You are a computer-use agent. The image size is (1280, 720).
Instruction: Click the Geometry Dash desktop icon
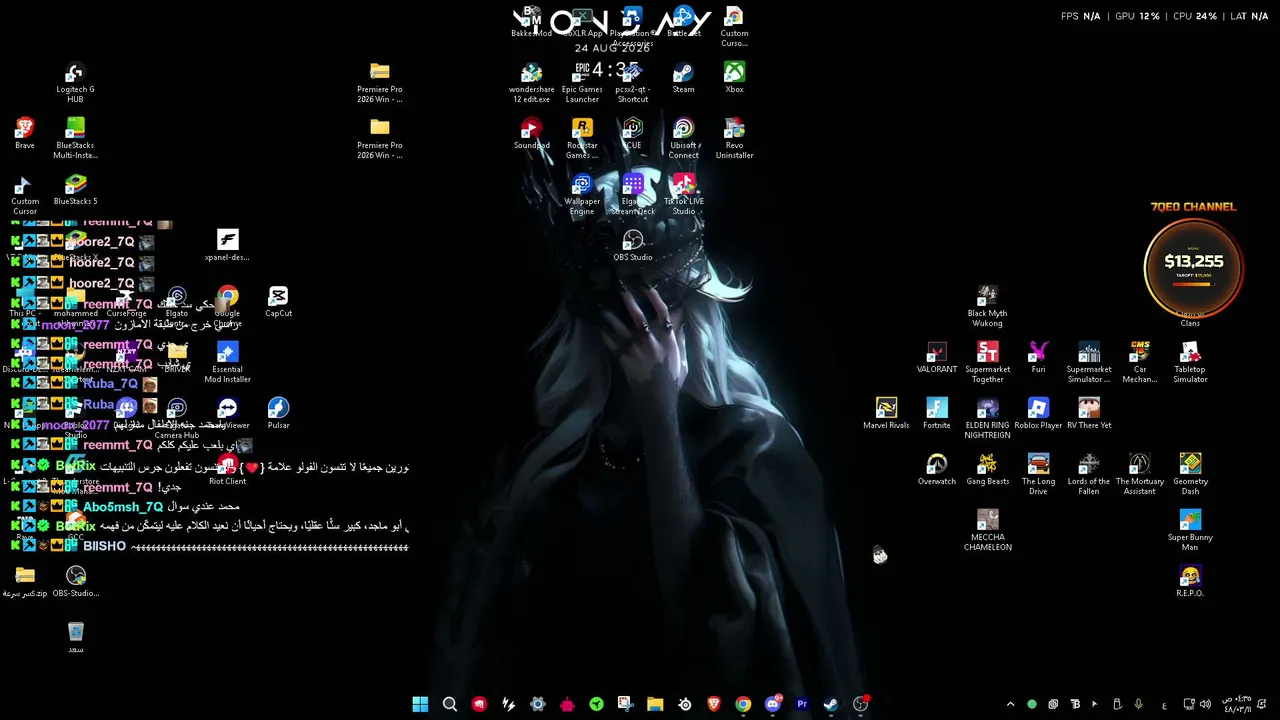(1190, 475)
